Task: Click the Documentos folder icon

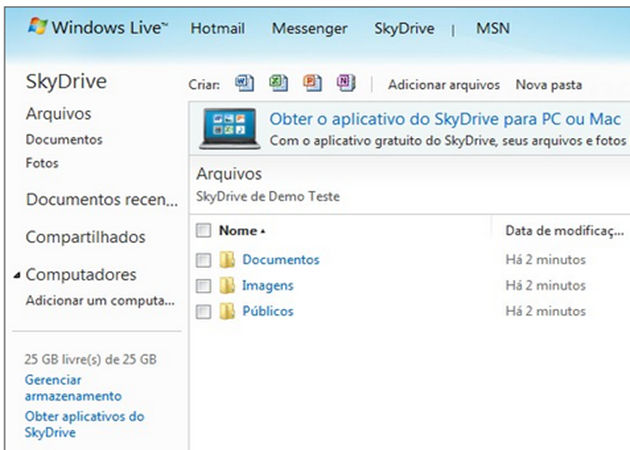Action: [x=228, y=260]
